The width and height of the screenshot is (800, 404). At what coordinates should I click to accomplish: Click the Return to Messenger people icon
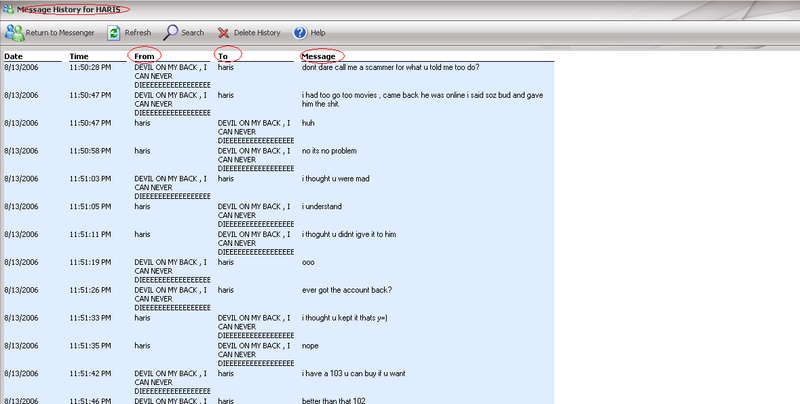13,32
